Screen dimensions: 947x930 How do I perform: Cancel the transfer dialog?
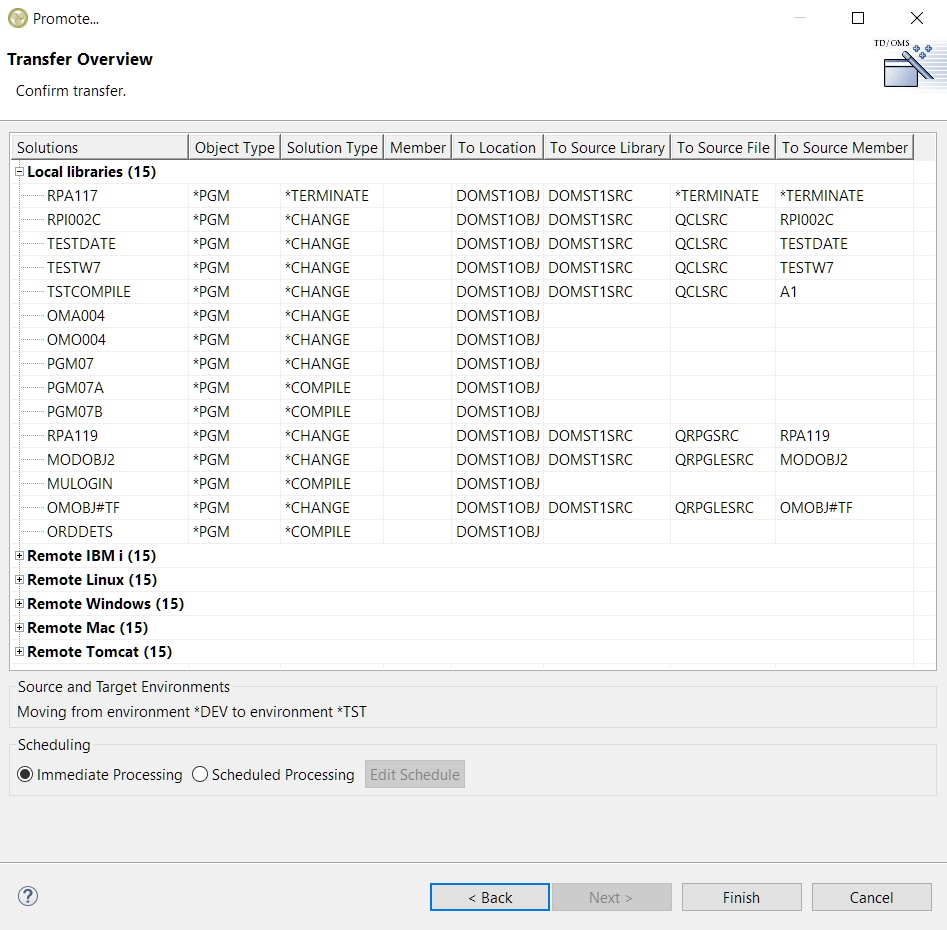coord(871,897)
